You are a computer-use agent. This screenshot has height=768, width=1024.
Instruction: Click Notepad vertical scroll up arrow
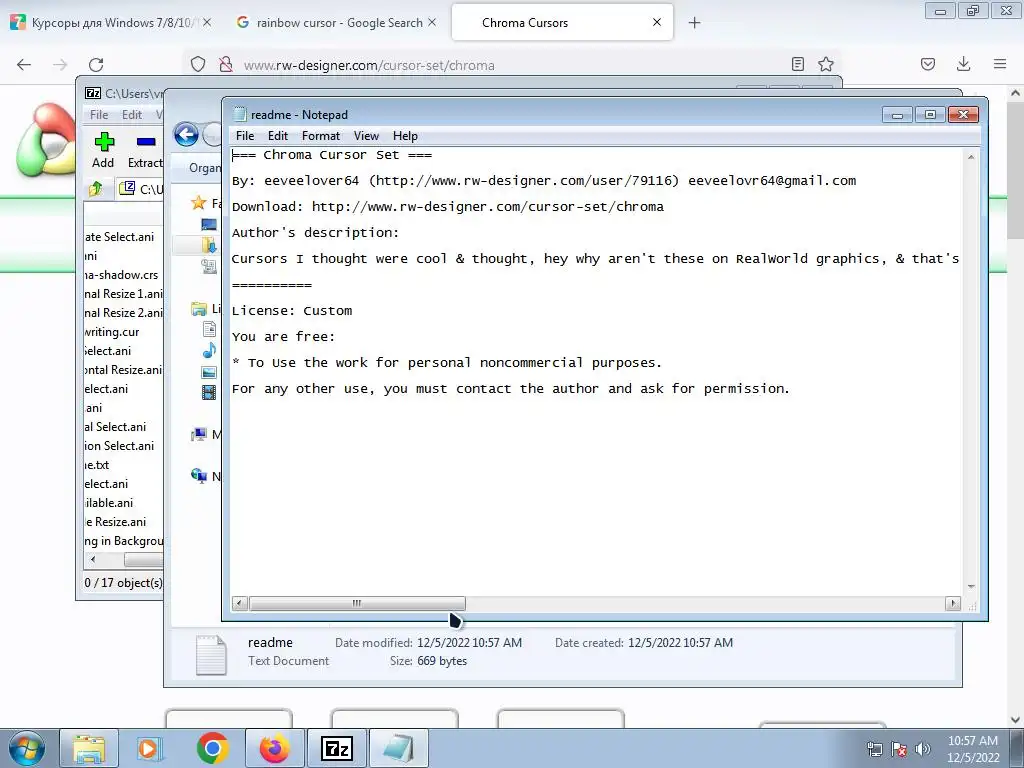[x=971, y=157]
